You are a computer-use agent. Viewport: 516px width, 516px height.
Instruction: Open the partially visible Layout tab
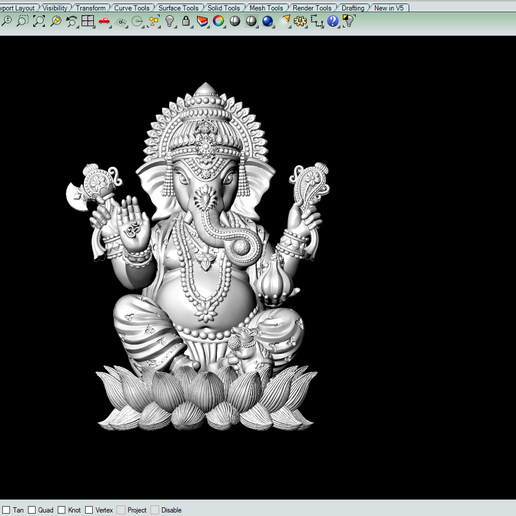[x=18, y=8]
